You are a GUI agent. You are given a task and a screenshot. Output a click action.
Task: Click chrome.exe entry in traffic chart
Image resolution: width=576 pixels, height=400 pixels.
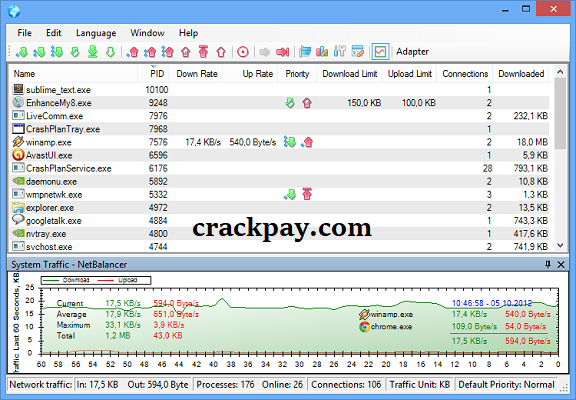386,327
